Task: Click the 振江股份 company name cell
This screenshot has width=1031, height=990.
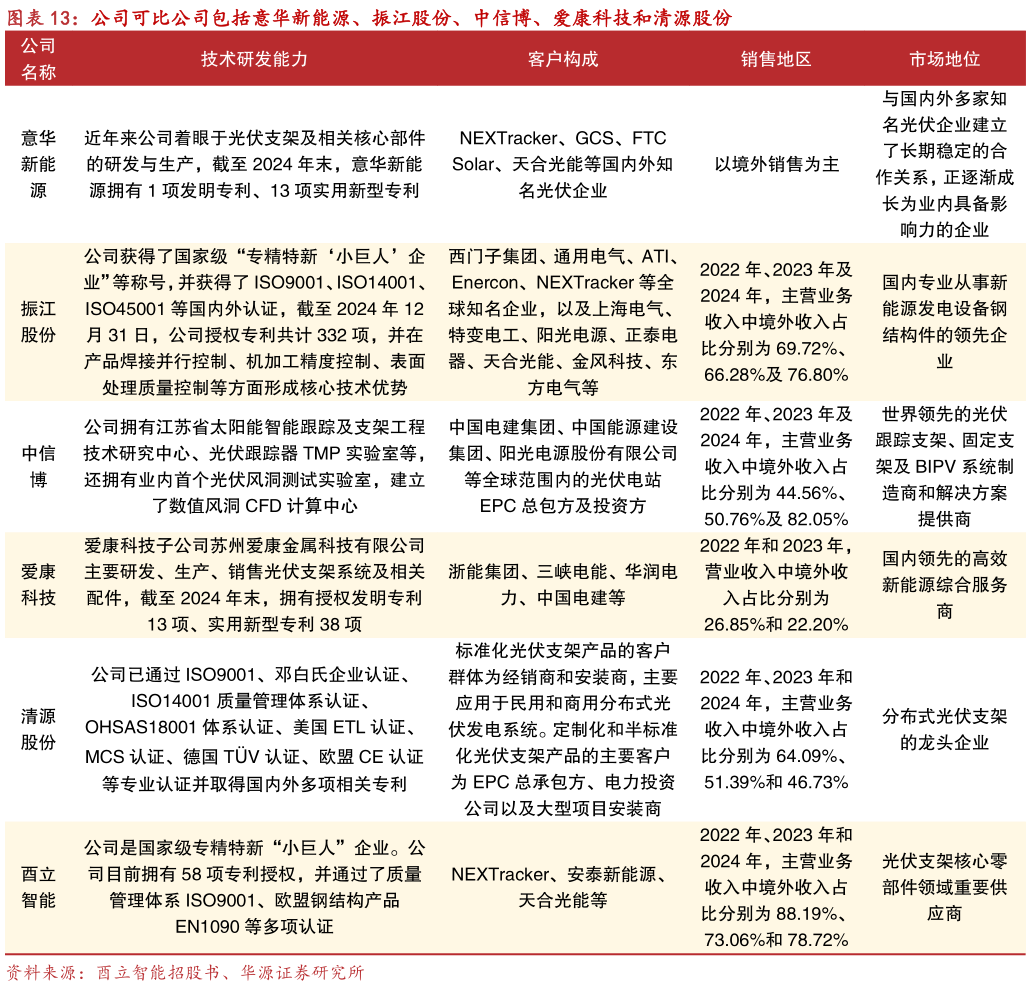Action: point(39,322)
